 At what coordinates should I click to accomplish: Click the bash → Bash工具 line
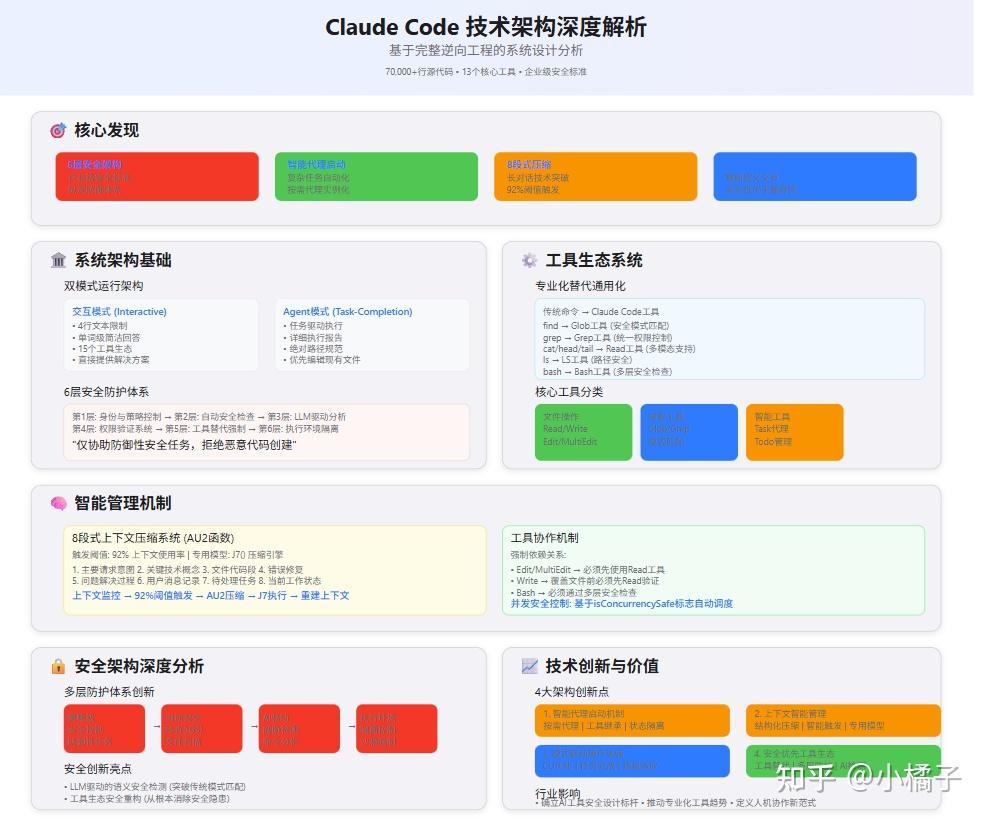[x=607, y=371]
